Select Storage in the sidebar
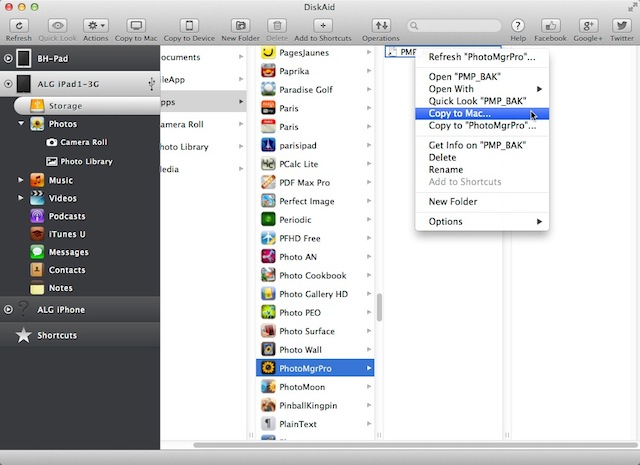640x465 pixels. (87, 106)
